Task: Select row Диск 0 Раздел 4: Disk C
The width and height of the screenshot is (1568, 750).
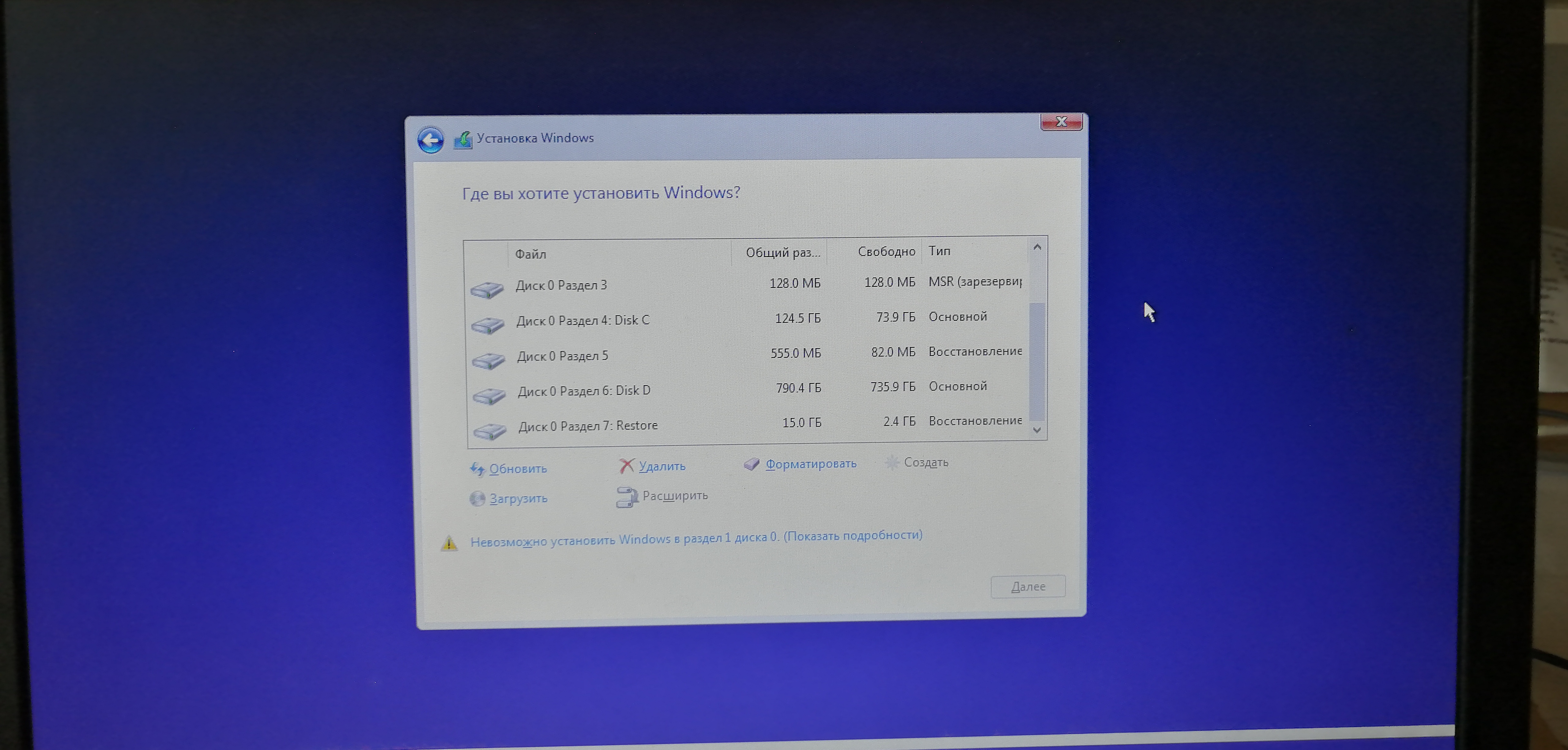Action: pos(748,319)
